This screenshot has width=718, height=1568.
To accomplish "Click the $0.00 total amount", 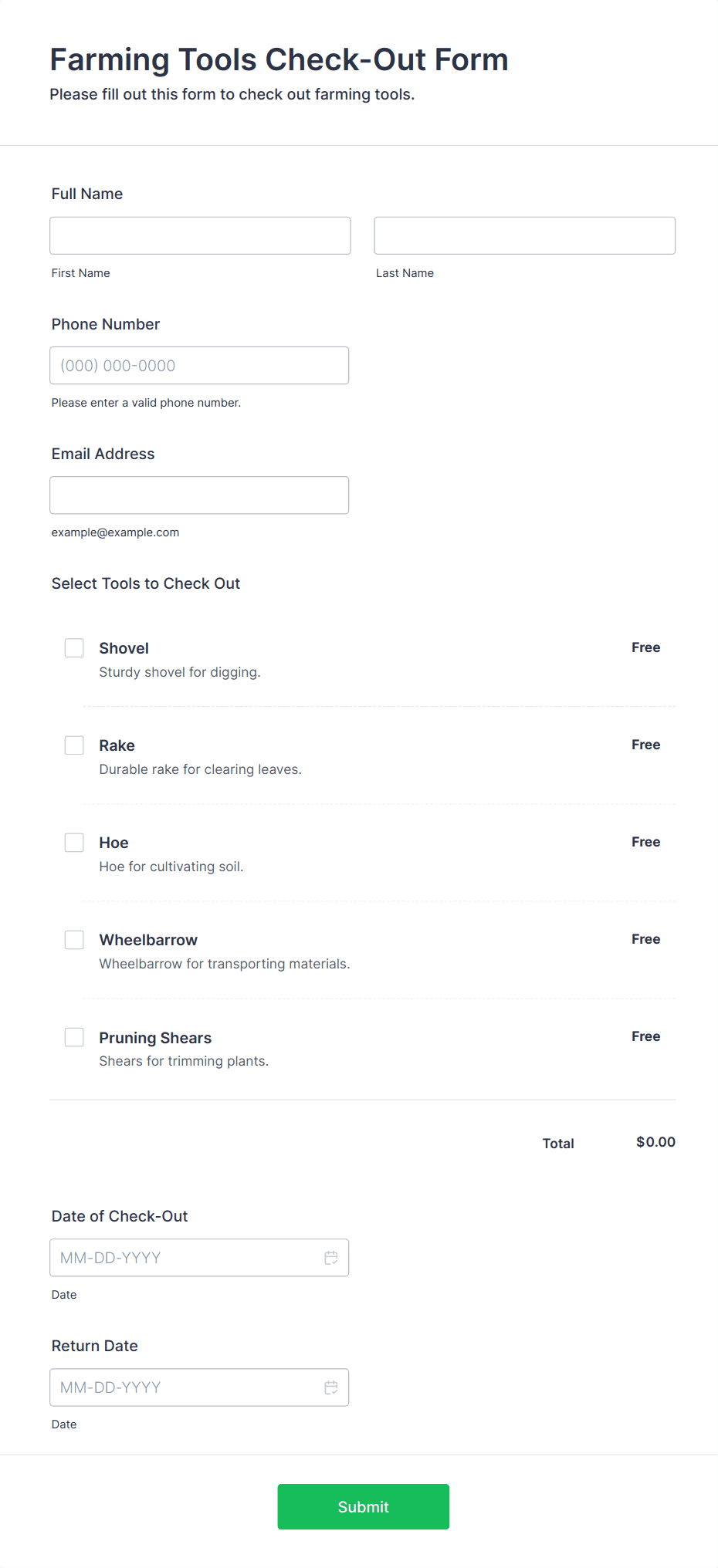I will click(x=655, y=1142).
